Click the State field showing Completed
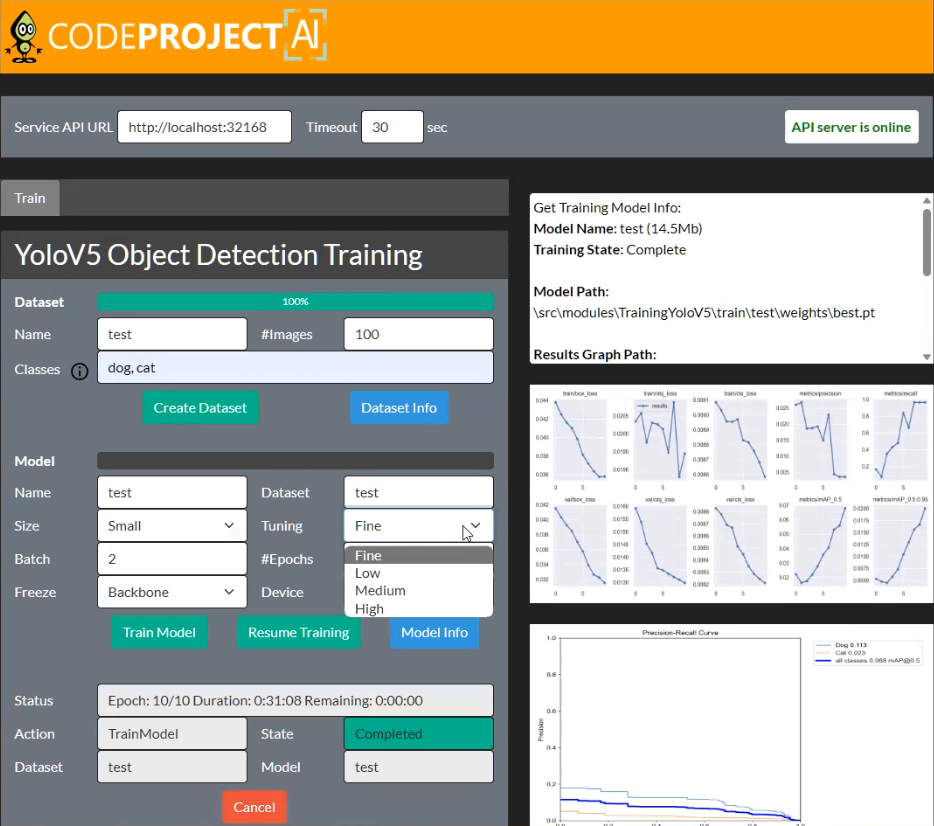This screenshot has width=934, height=826. pos(418,734)
